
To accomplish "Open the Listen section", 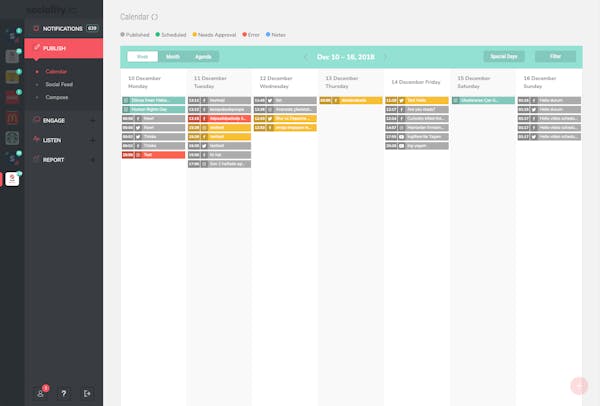I will click(52, 140).
